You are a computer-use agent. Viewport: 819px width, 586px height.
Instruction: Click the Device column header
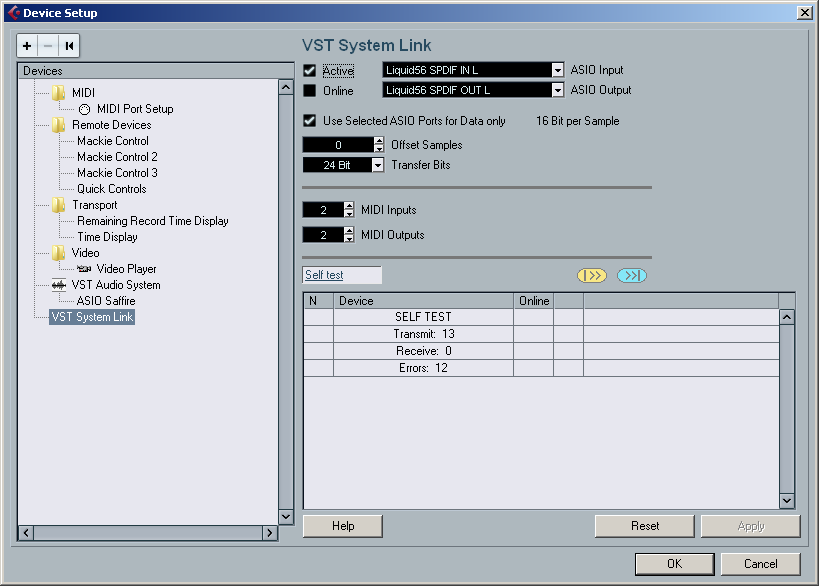pyautogui.click(x=424, y=301)
